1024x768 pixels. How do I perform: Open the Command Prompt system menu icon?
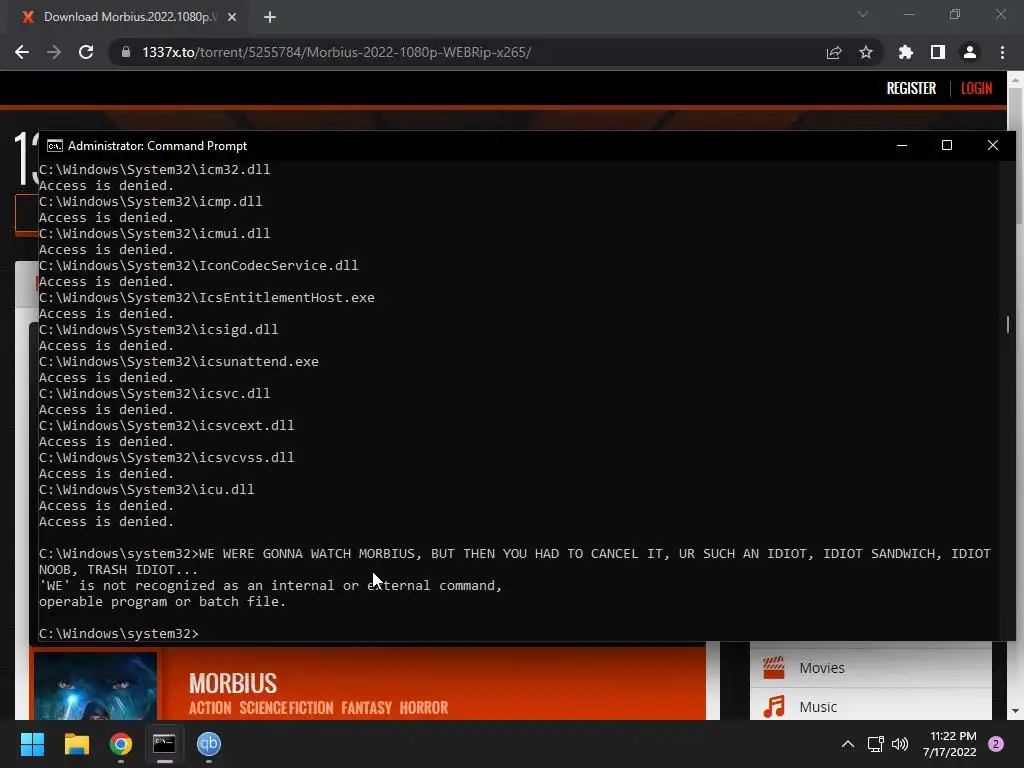point(55,145)
